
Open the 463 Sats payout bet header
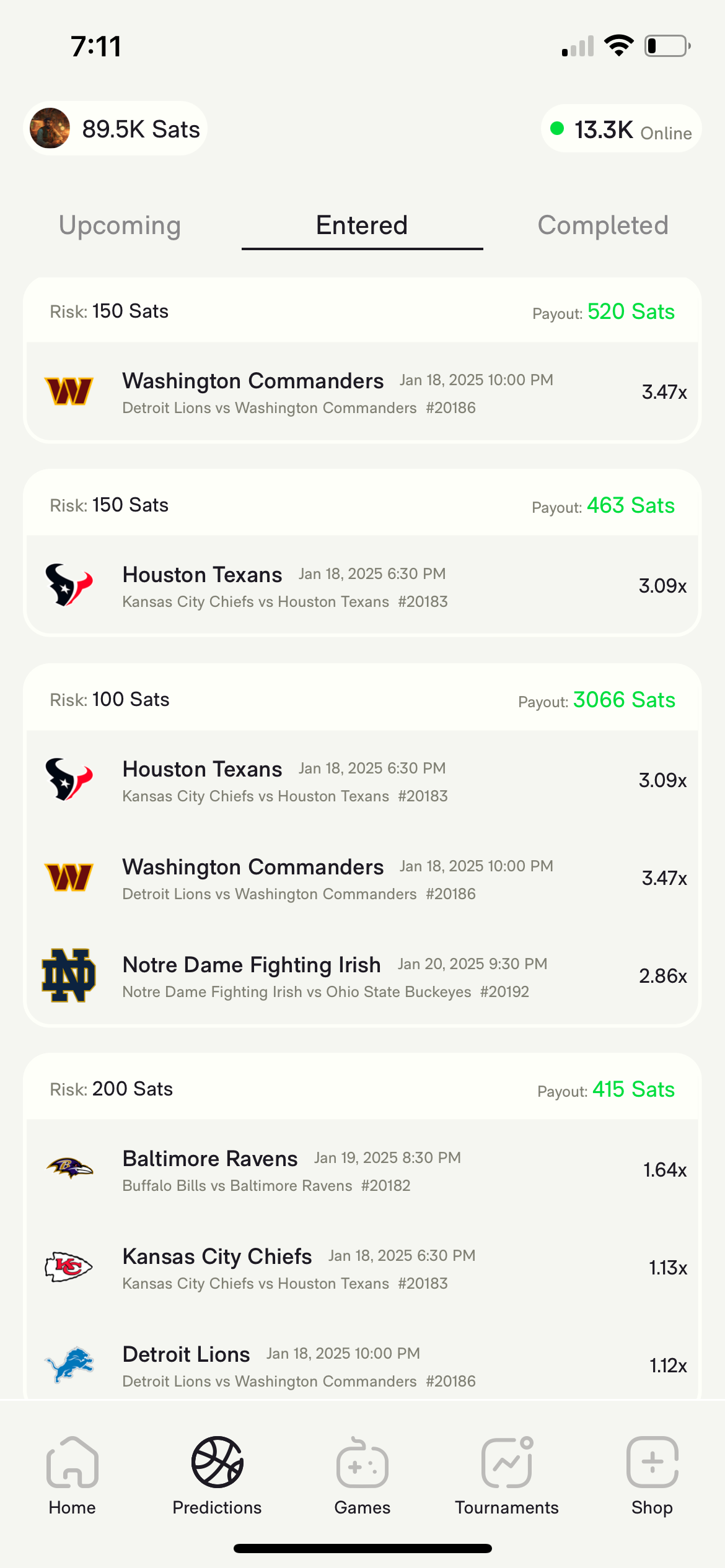tap(362, 505)
